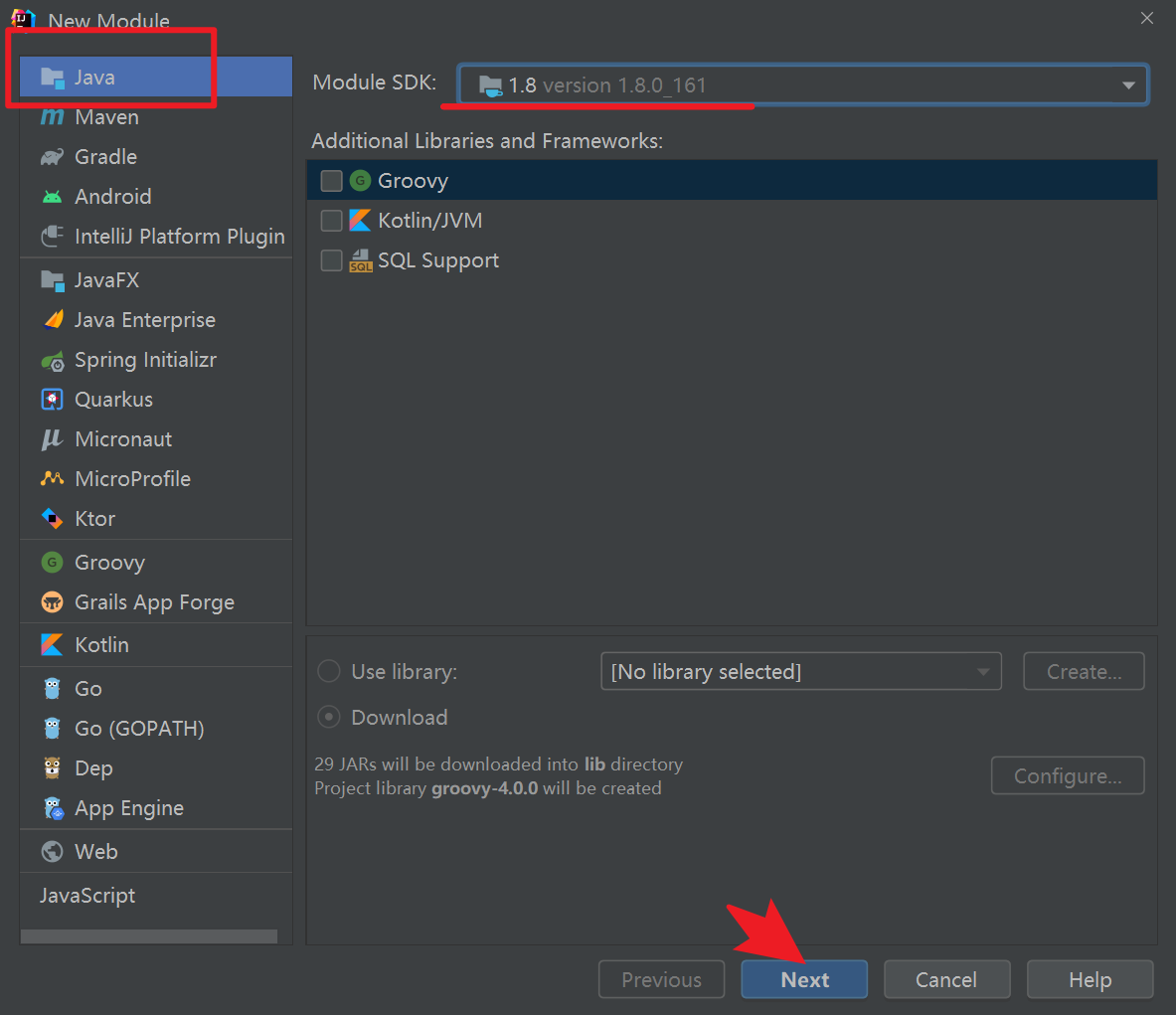This screenshot has height=1015, width=1176.
Task: Select JavaScript category in list
Action: 157,895
